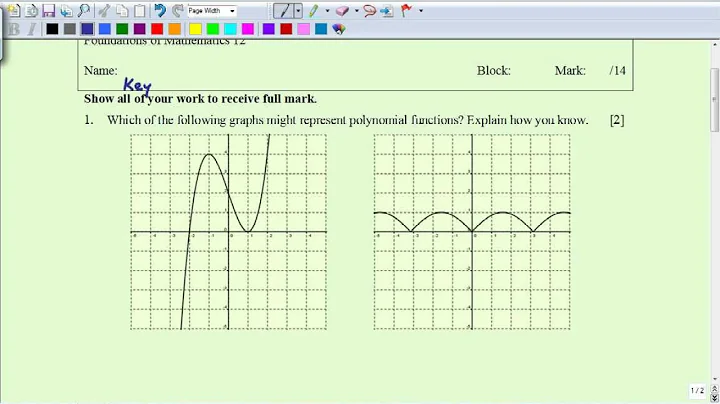Click the handwritten Key annotation
Screen dimensions: 720x404
point(137,85)
